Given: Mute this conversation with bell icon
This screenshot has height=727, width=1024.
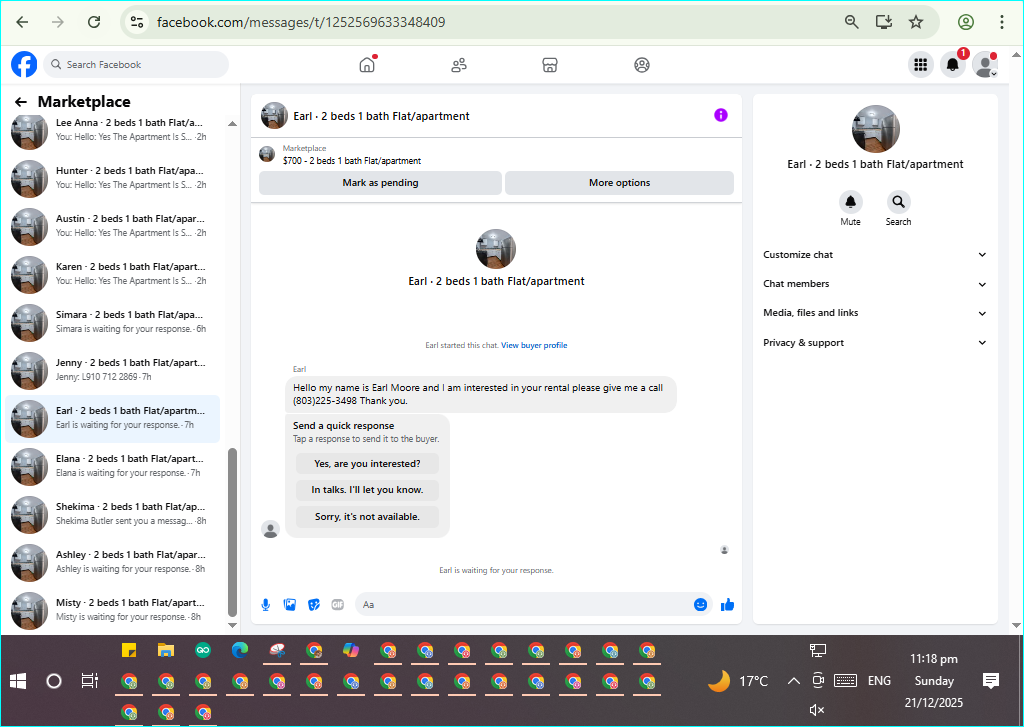Looking at the screenshot, I should click(850, 202).
